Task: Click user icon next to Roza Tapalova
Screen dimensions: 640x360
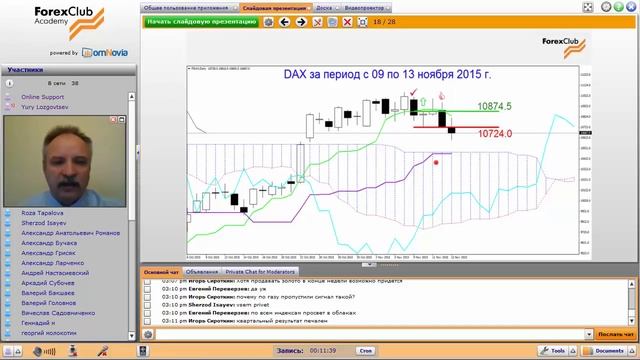Action: pyautogui.click(x=8, y=213)
